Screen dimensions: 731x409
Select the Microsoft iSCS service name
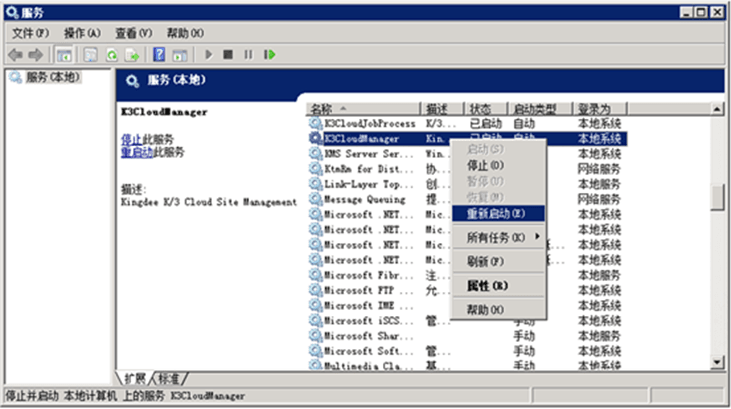[x=369, y=321]
